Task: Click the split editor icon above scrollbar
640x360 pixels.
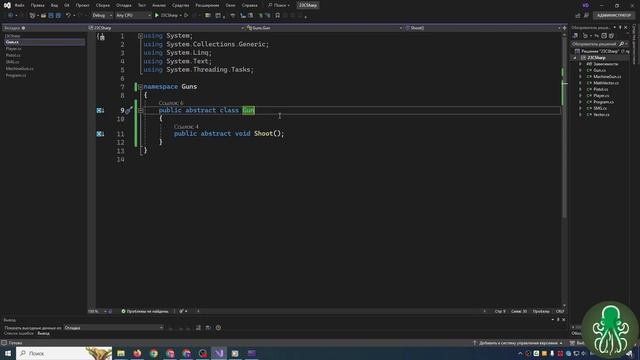Action: pos(564,28)
